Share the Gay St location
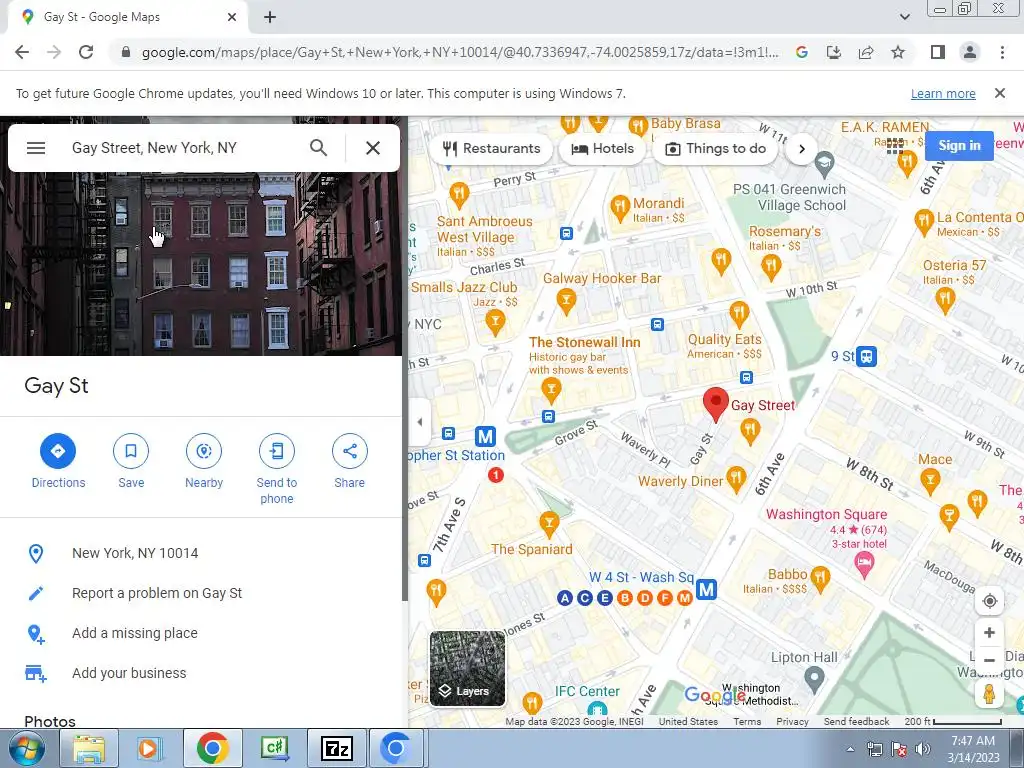1024x768 pixels. click(349, 461)
